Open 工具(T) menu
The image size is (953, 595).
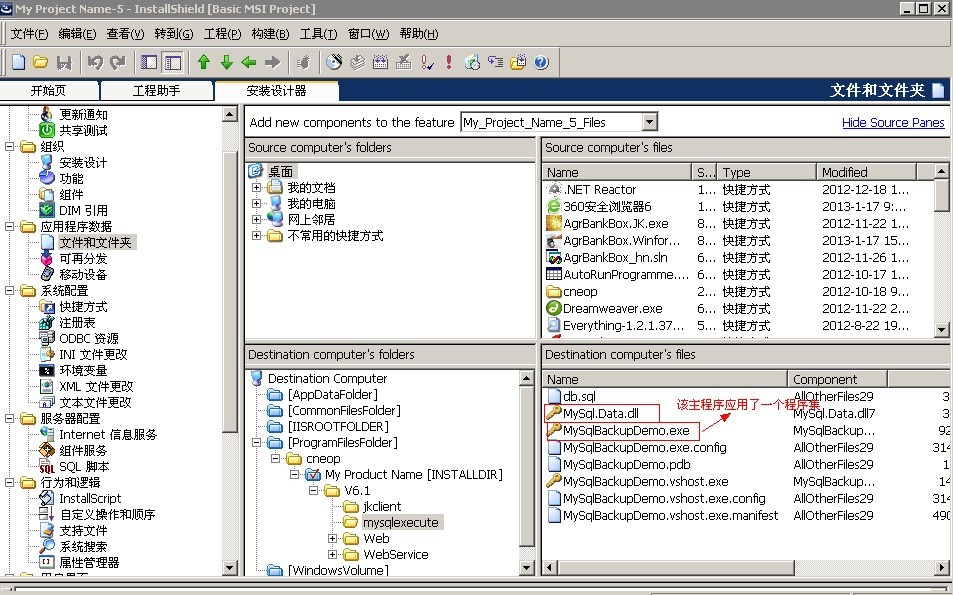pos(318,34)
